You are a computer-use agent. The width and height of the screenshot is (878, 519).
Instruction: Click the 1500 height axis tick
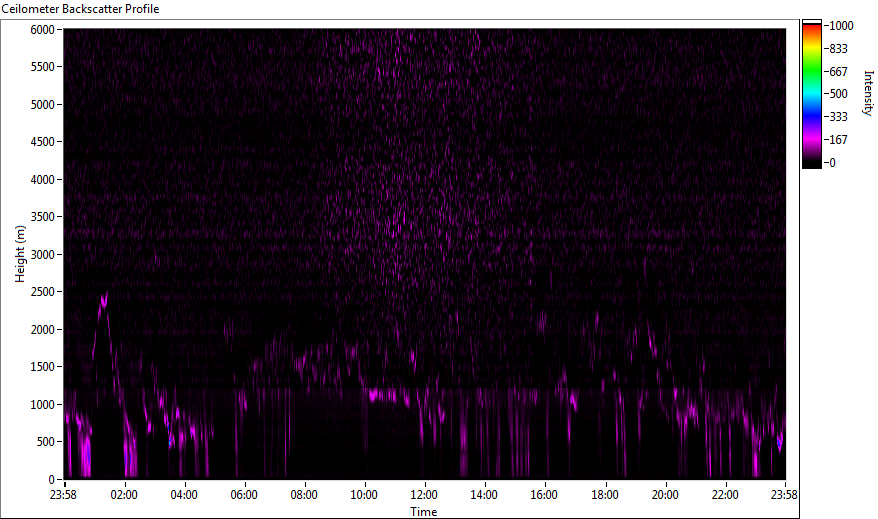point(43,367)
